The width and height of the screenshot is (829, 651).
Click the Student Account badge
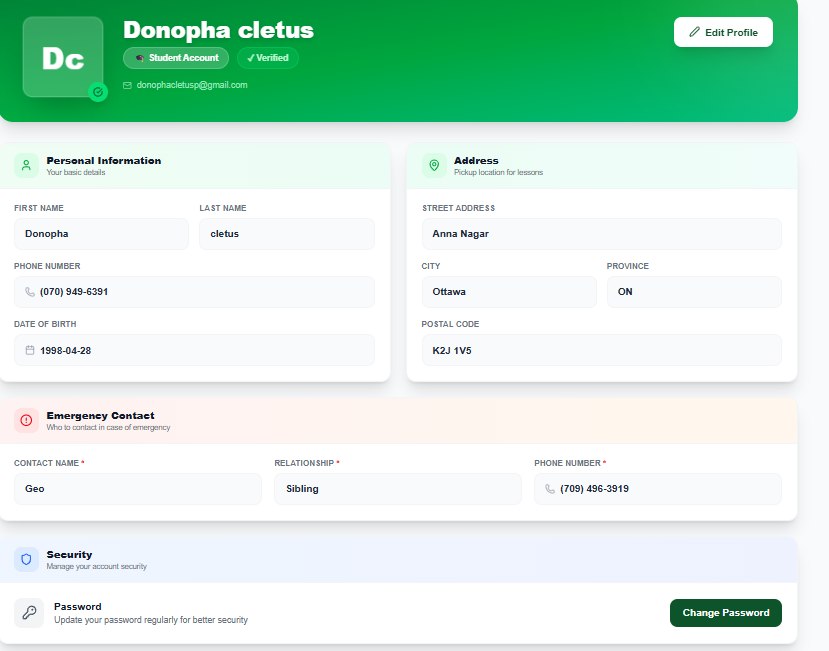coord(176,58)
